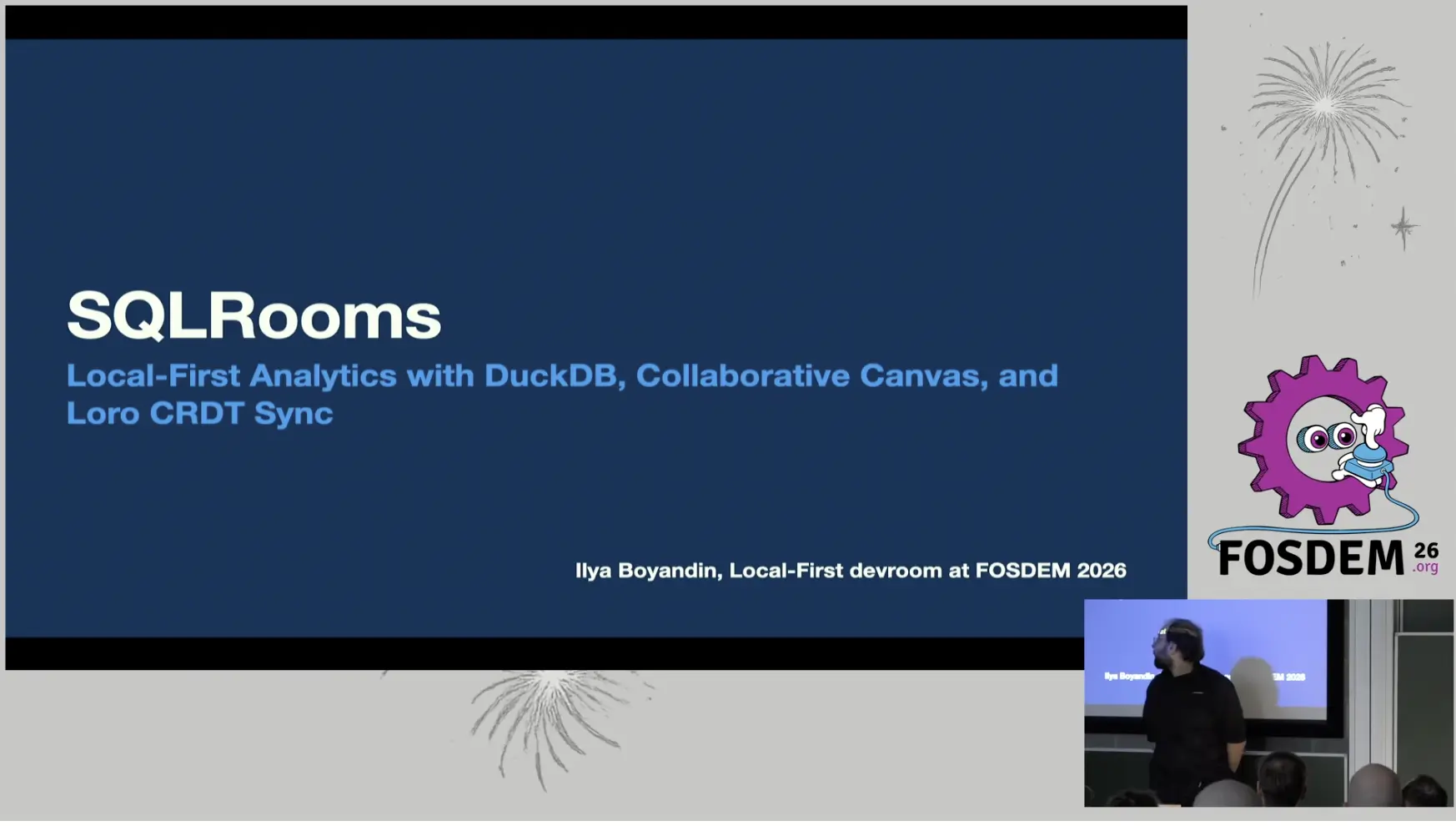Click the FOSDEM wordmark text
This screenshot has width=1456, height=826.
click(x=1312, y=558)
